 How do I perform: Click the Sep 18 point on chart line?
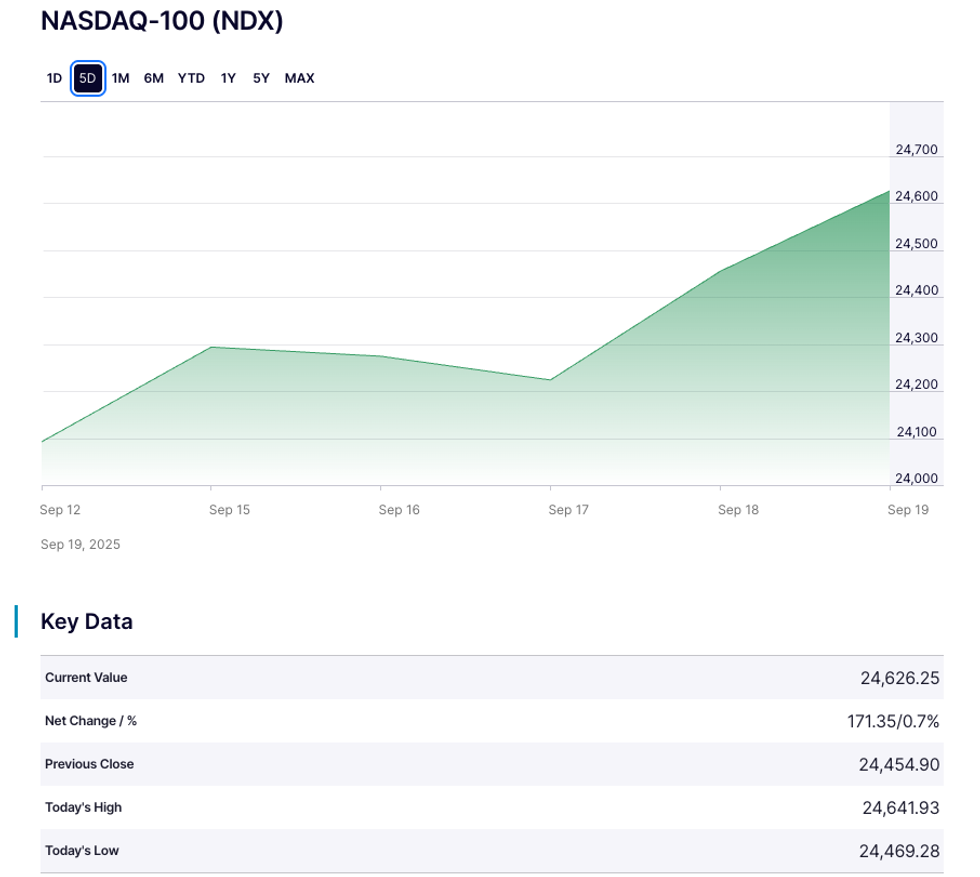point(721,270)
